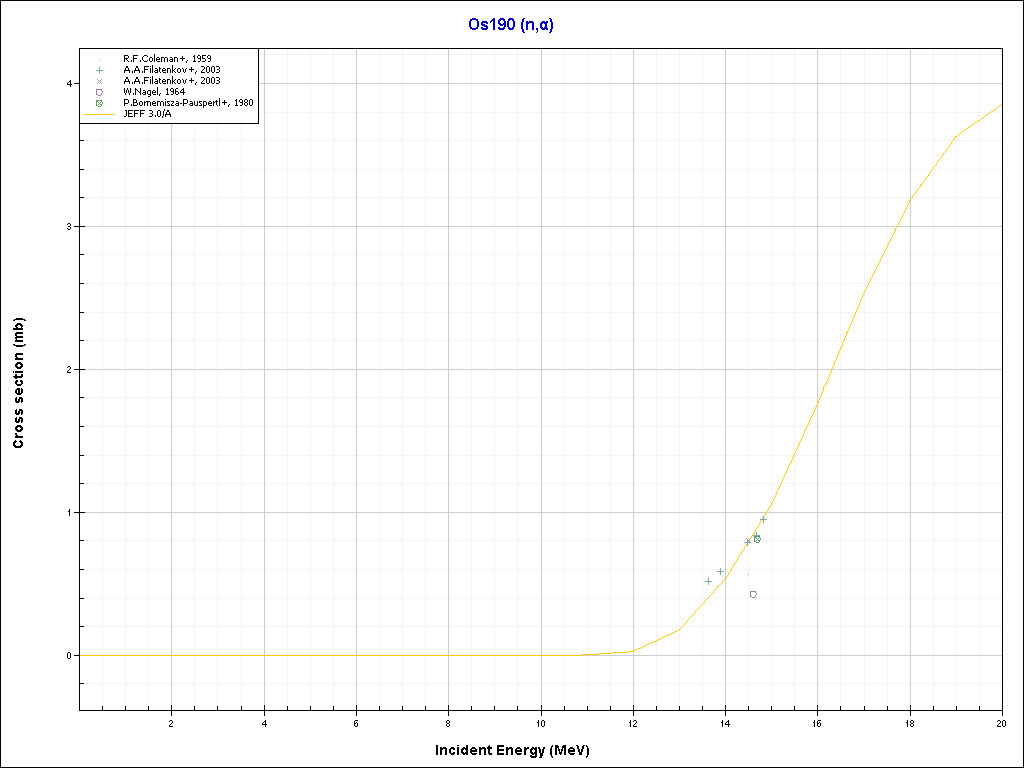Click the green crossed-box marker in the legend
The image size is (1024, 768).
(x=99, y=103)
